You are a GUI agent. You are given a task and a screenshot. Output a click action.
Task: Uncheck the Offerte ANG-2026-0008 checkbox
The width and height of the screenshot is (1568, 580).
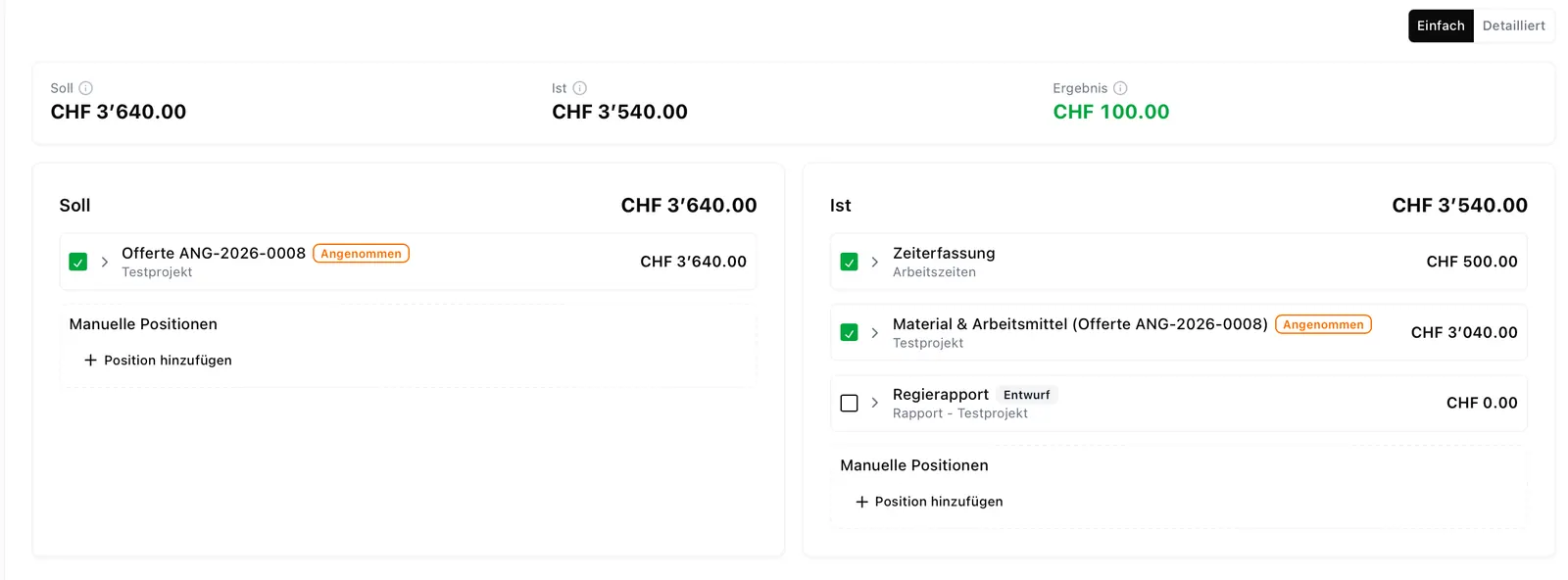coord(78,262)
